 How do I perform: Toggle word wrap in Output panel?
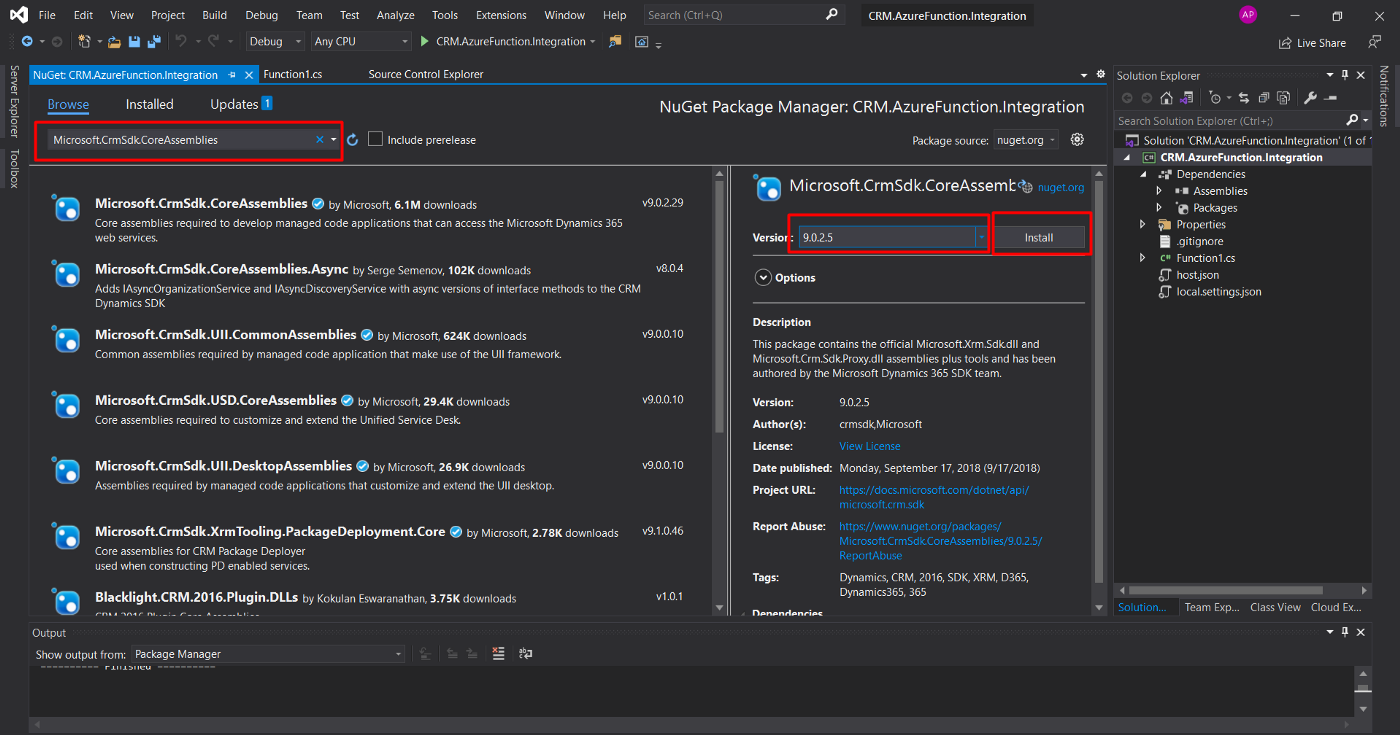tap(525, 654)
